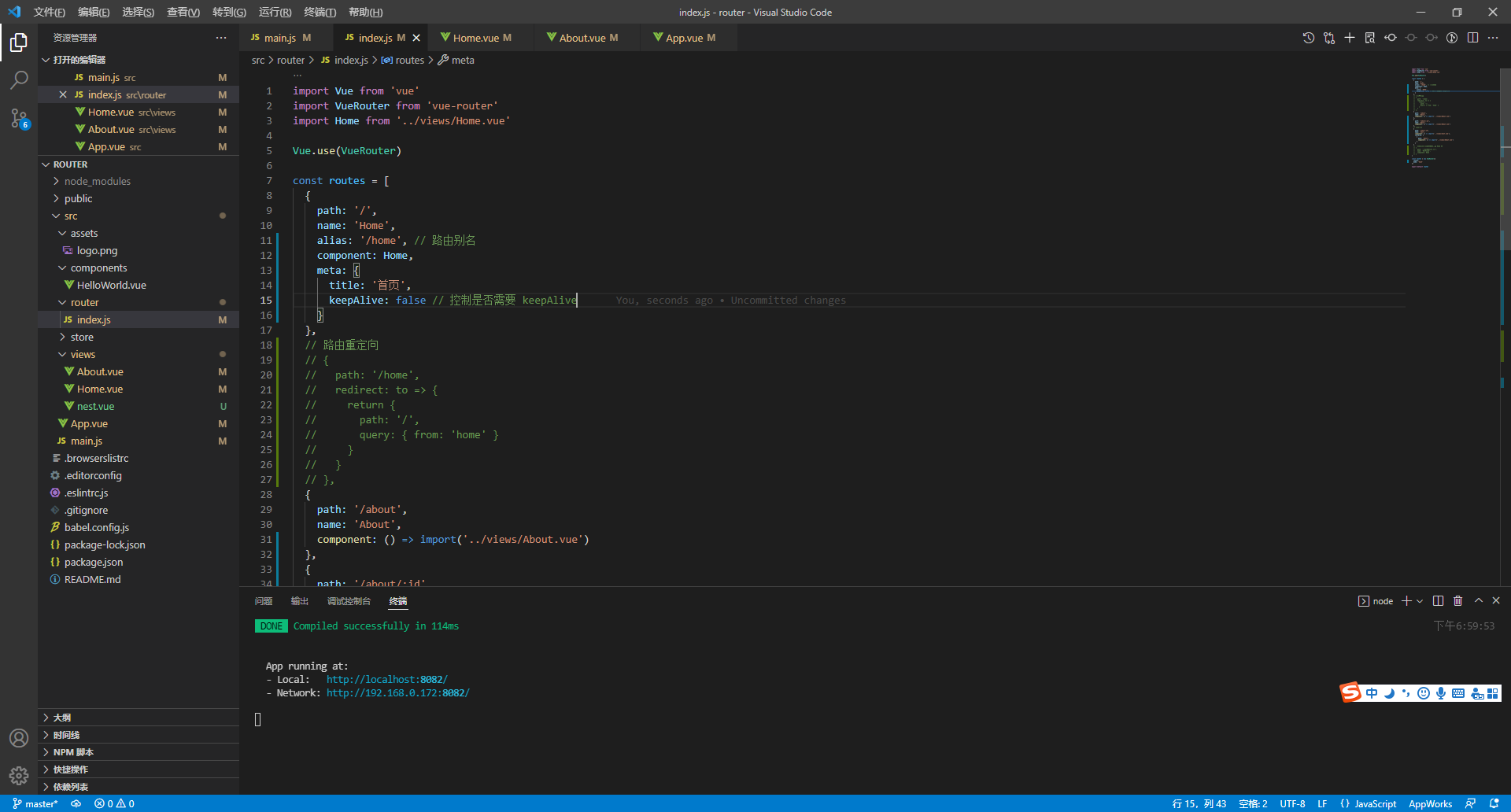1511x812 pixels.
Task: Maximize the terminal panel size
Action: point(1478,601)
